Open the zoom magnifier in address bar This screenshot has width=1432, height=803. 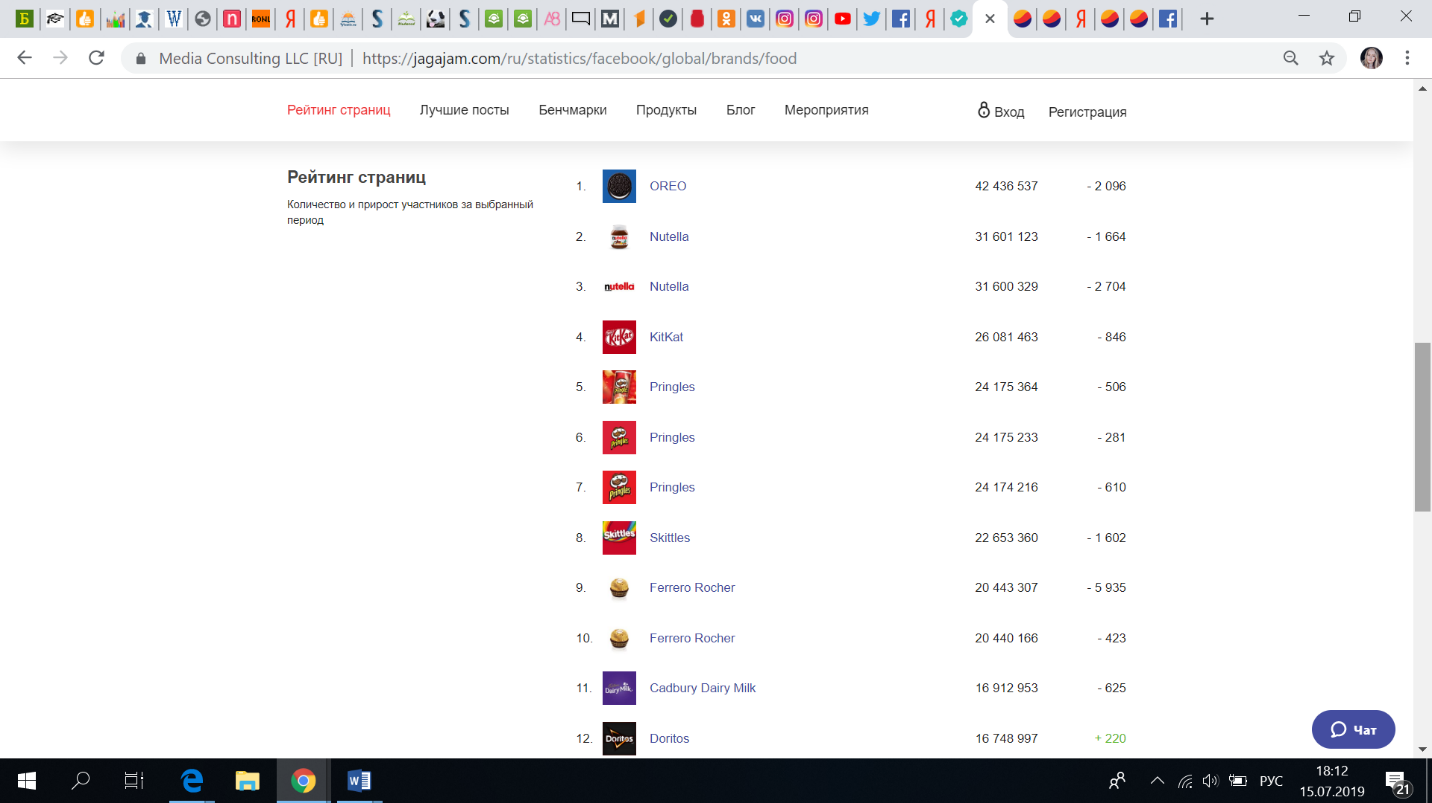pyautogui.click(x=1291, y=58)
